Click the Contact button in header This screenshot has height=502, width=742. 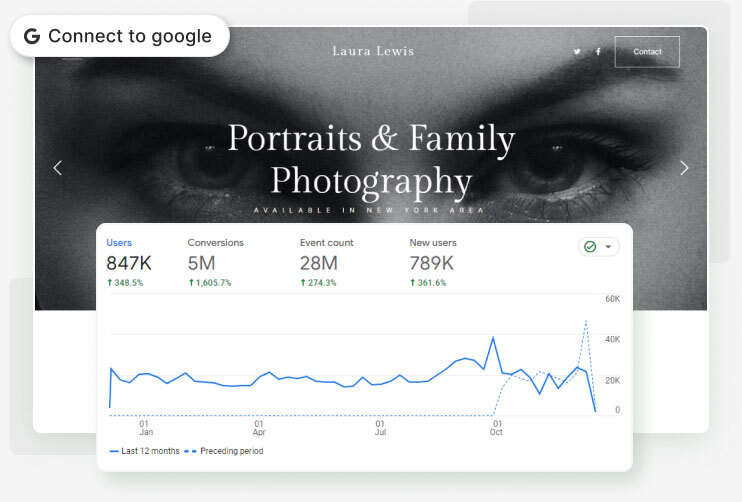click(647, 52)
